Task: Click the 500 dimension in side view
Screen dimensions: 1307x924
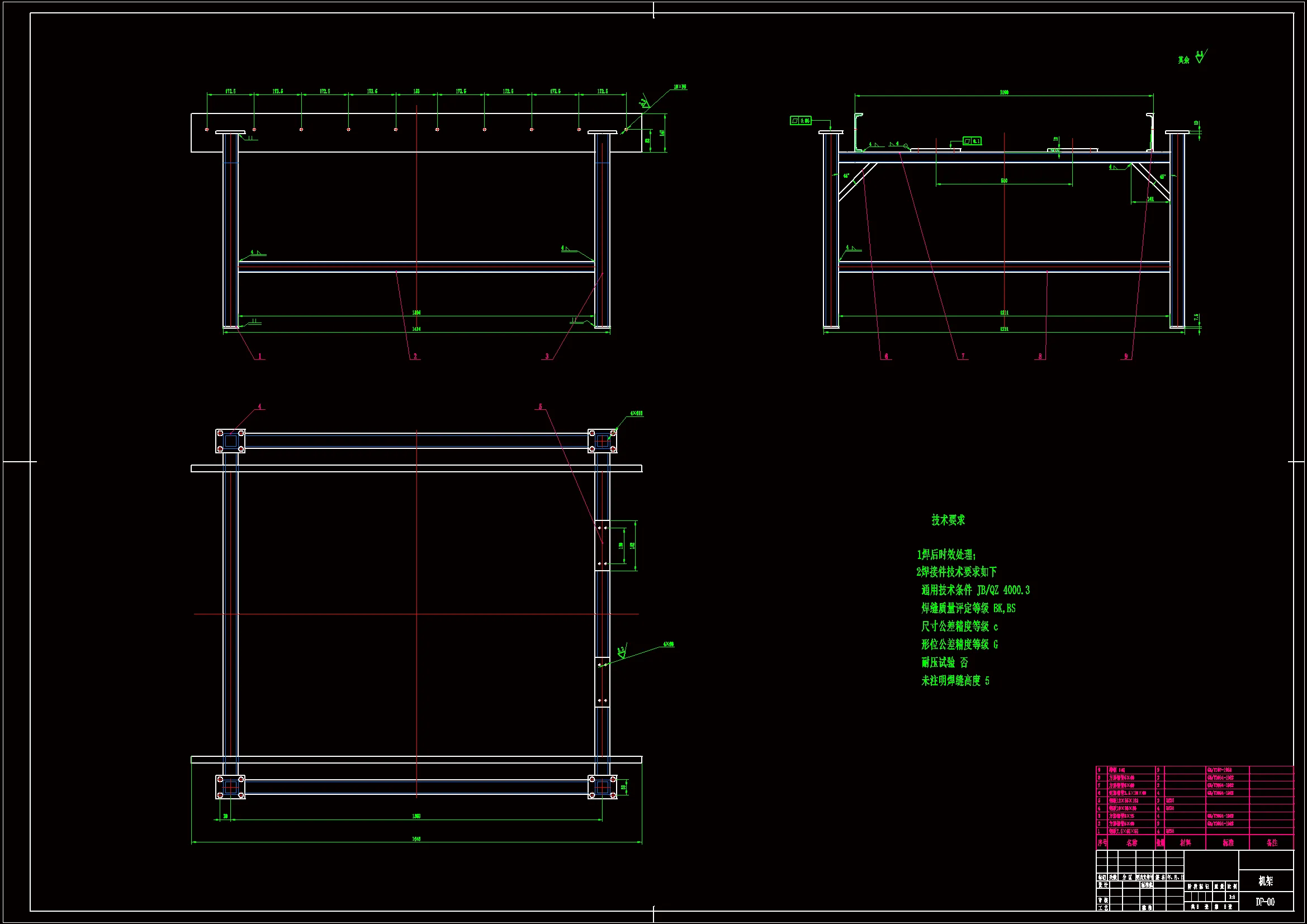Action: point(1003,181)
